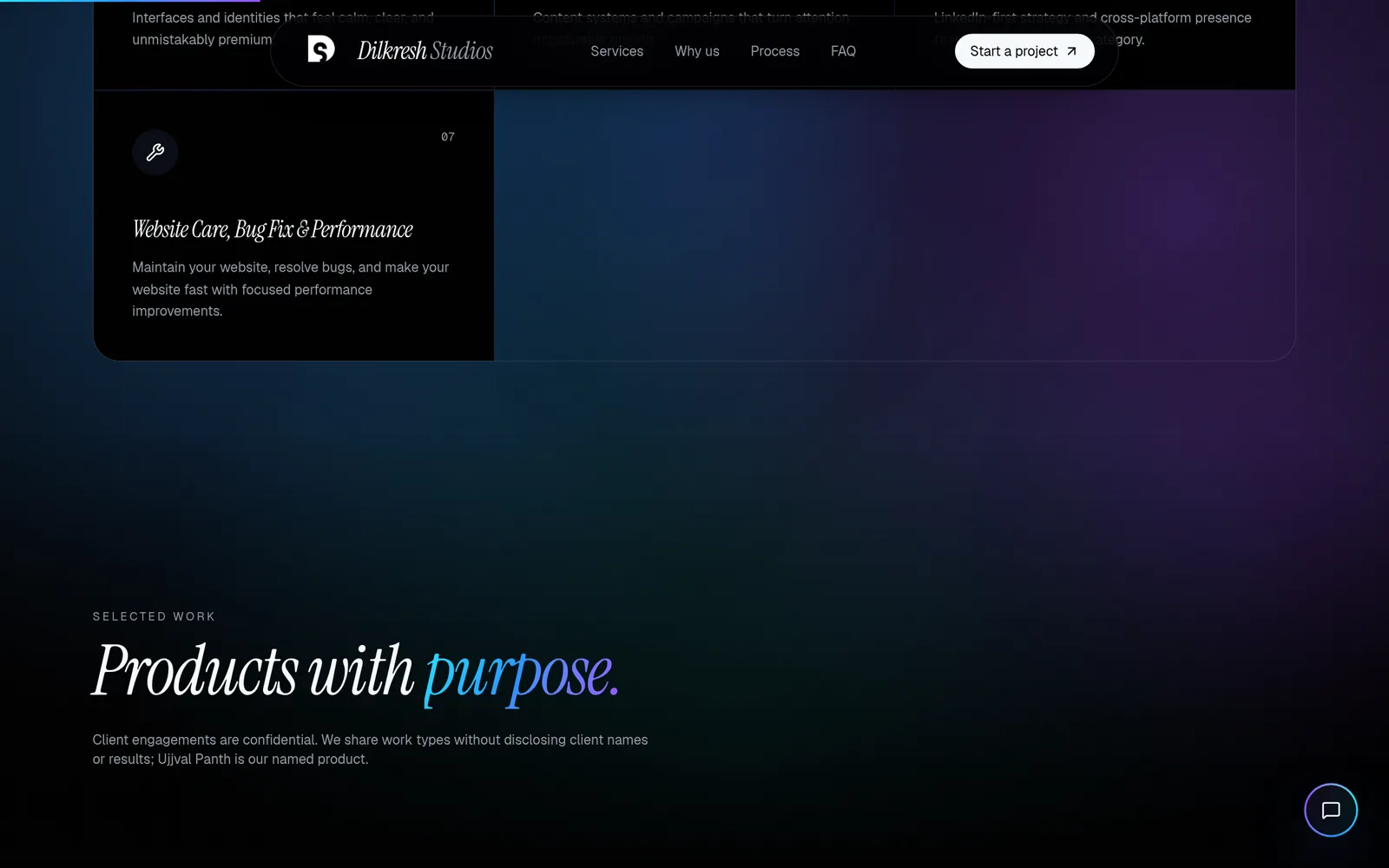Select the Website Care, Bug Fix & Performance heading

point(273,229)
